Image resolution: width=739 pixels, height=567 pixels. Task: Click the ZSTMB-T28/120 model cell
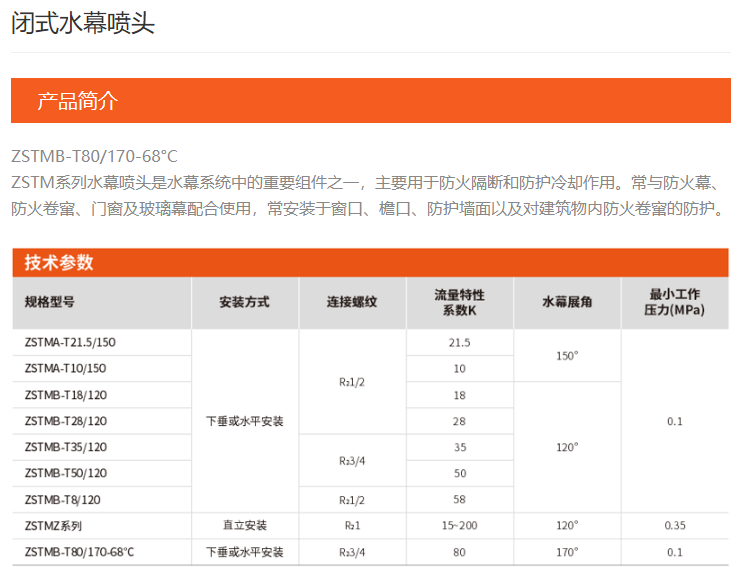66,421
